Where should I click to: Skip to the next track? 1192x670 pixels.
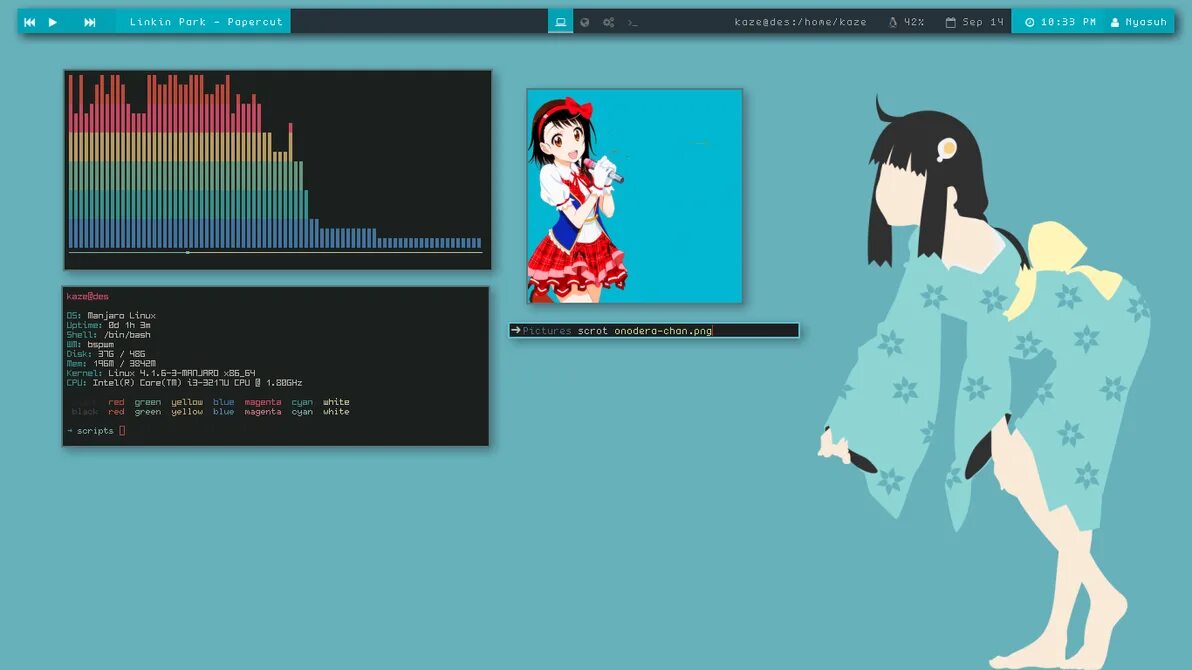click(90, 21)
